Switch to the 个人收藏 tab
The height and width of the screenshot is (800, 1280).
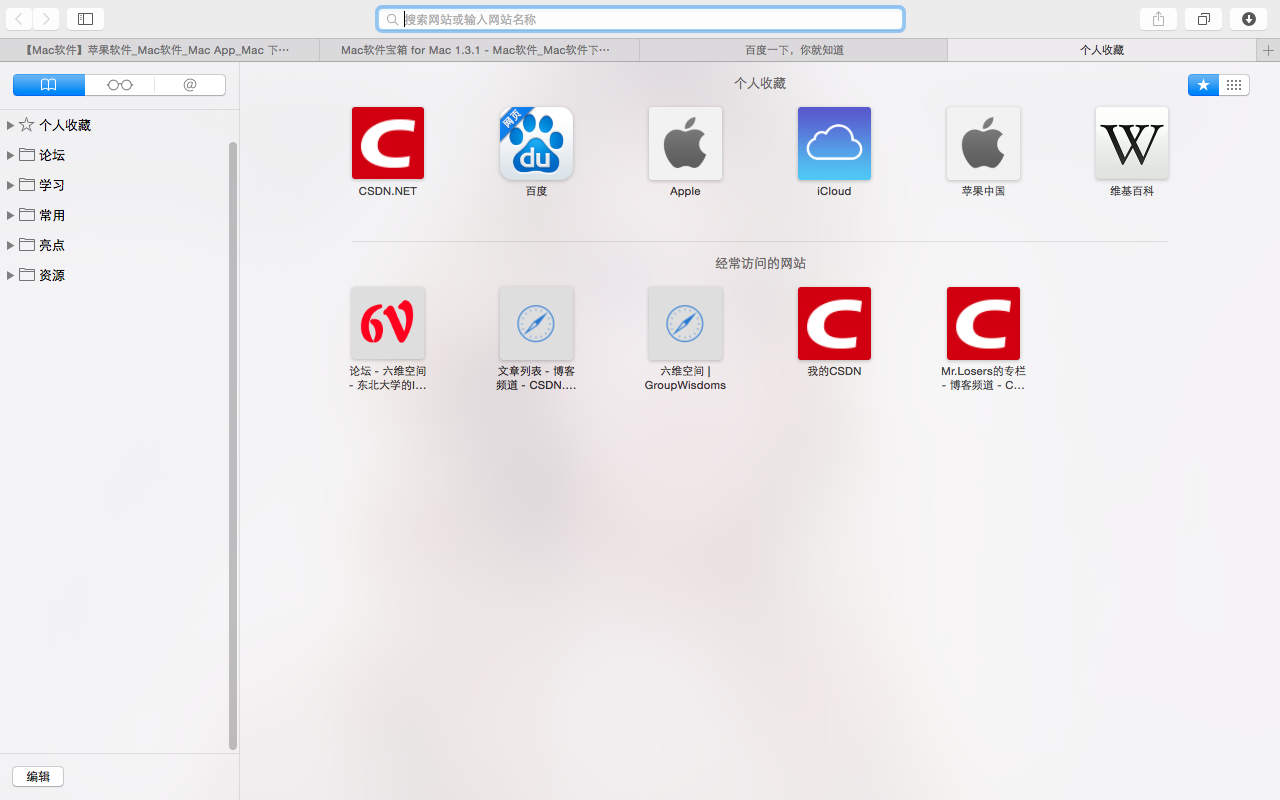pyautogui.click(x=1102, y=50)
